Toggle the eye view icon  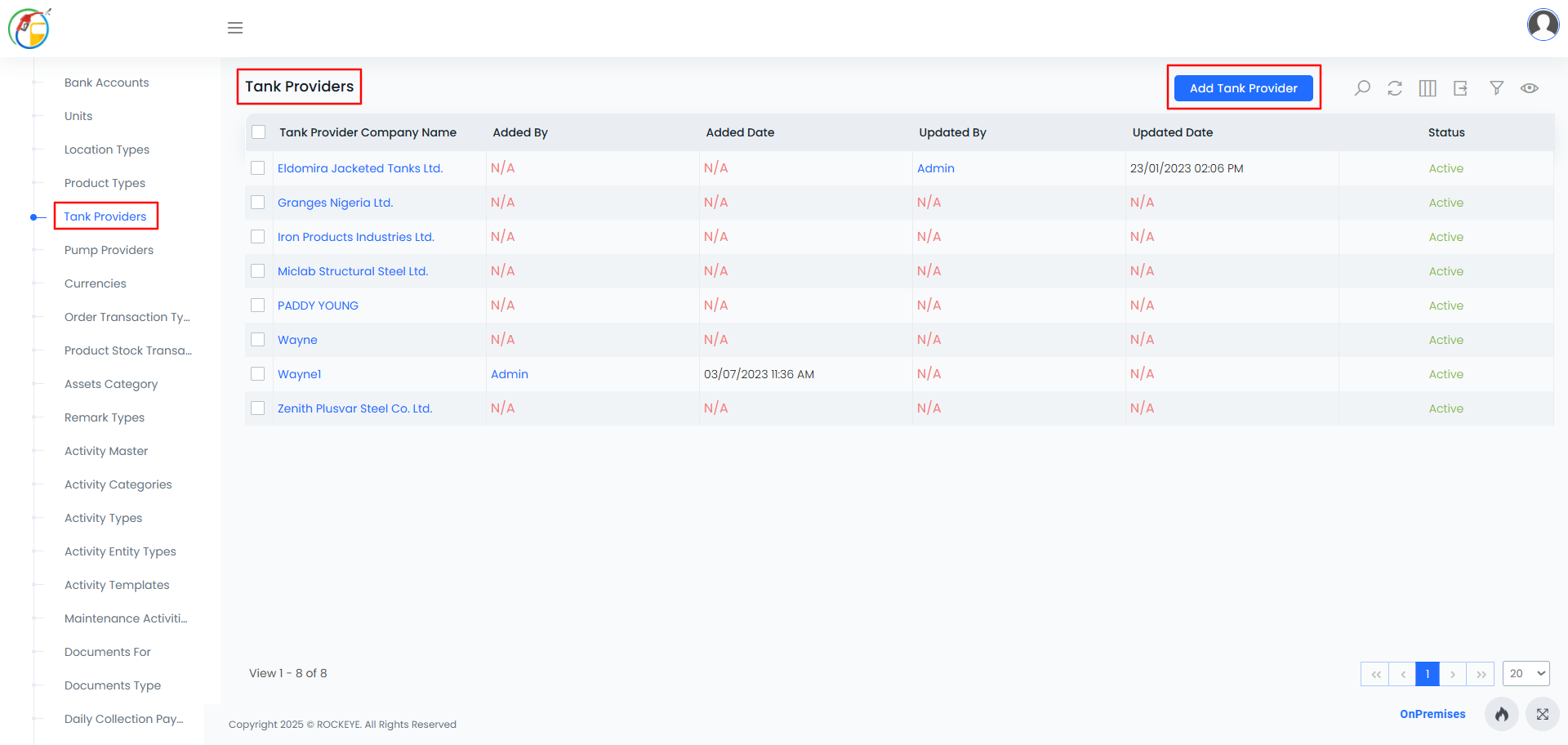tap(1530, 88)
